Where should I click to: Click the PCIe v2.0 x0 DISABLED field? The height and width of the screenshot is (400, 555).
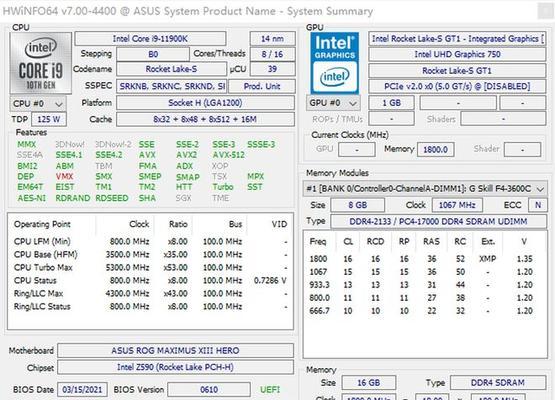point(457,86)
